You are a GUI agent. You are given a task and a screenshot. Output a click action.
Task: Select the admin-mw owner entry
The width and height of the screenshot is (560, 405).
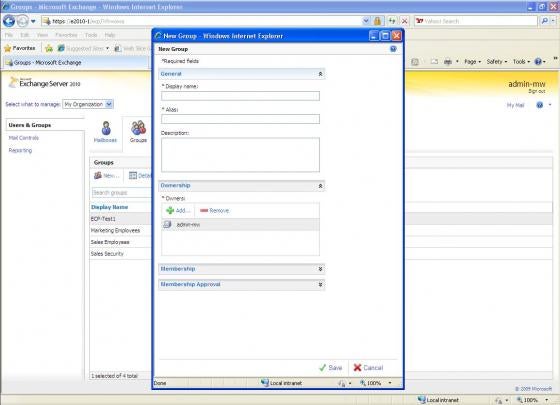[240, 225]
